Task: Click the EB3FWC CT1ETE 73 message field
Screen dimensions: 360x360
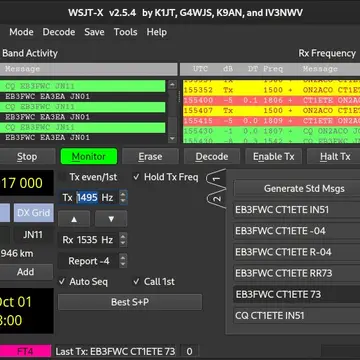Action: coord(297,294)
